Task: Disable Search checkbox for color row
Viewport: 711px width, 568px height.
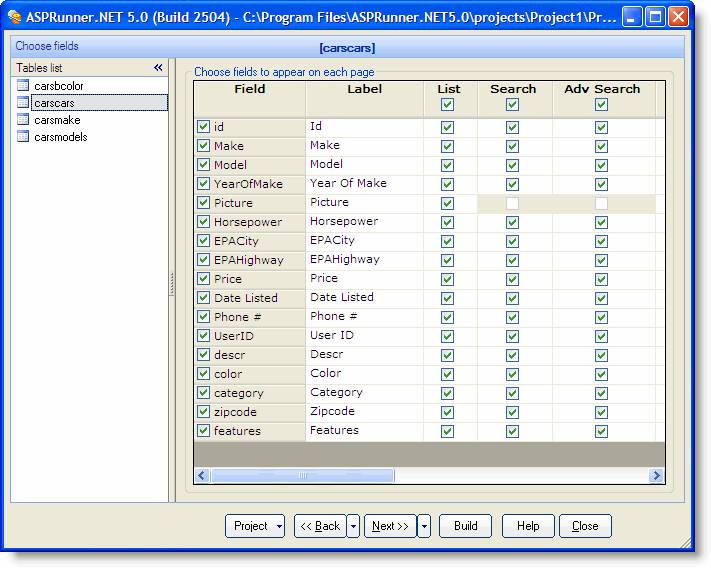Action: (512, 375)
